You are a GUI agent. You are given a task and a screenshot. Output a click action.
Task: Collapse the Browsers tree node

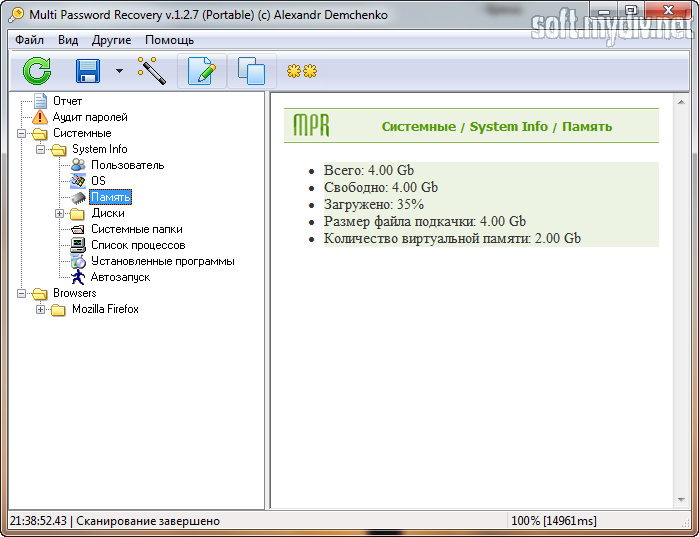pyautogui.click(x=21, y=293)
